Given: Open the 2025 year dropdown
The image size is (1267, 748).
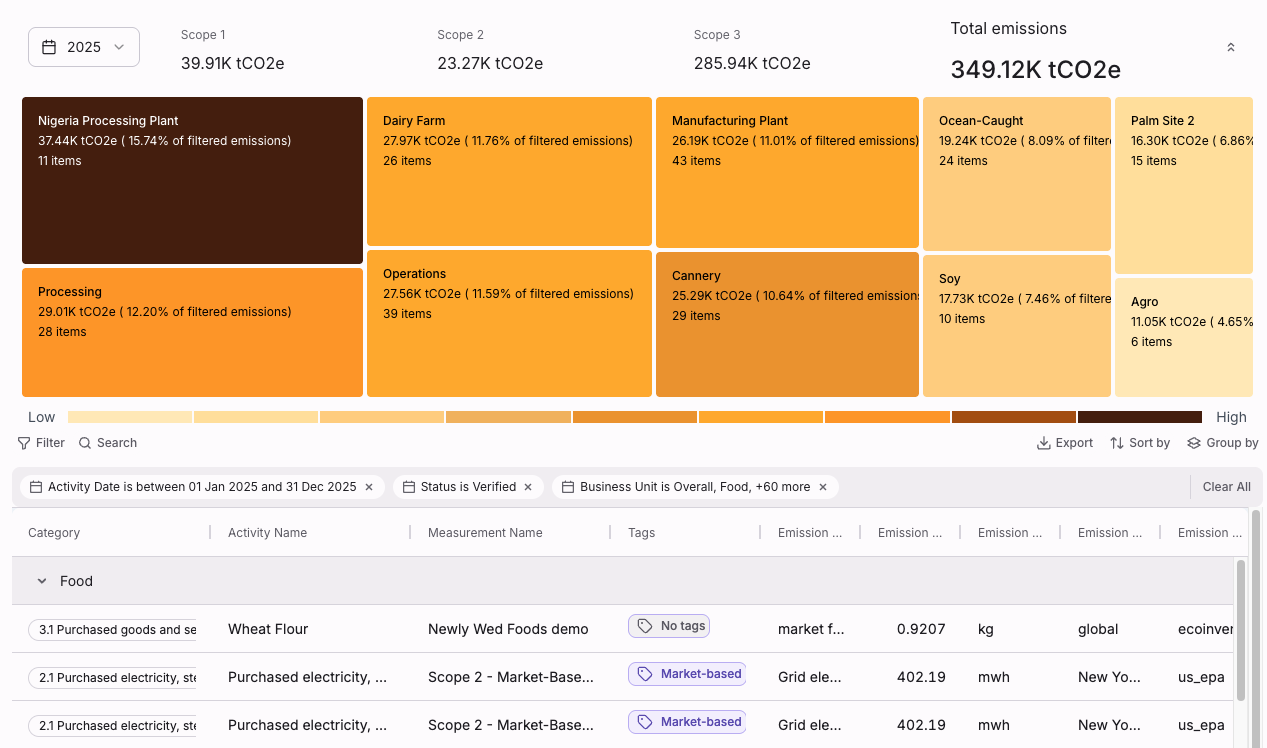Looking at the screenshot, I should click(84, 47).
